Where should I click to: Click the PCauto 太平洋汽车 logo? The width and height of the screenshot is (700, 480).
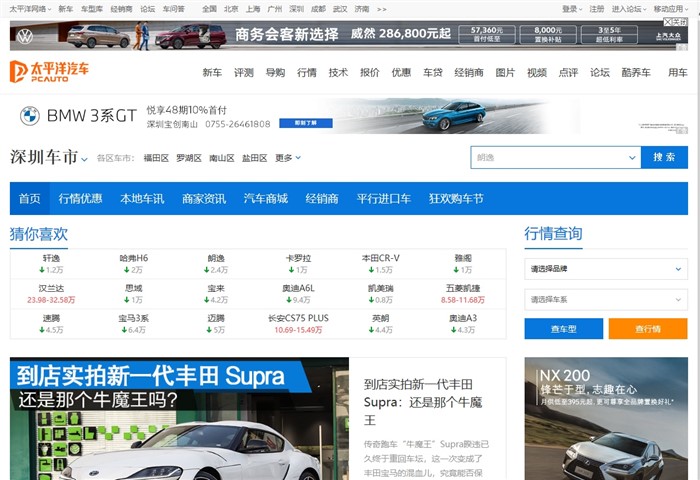pyautogui.click(x=49, y=71)
